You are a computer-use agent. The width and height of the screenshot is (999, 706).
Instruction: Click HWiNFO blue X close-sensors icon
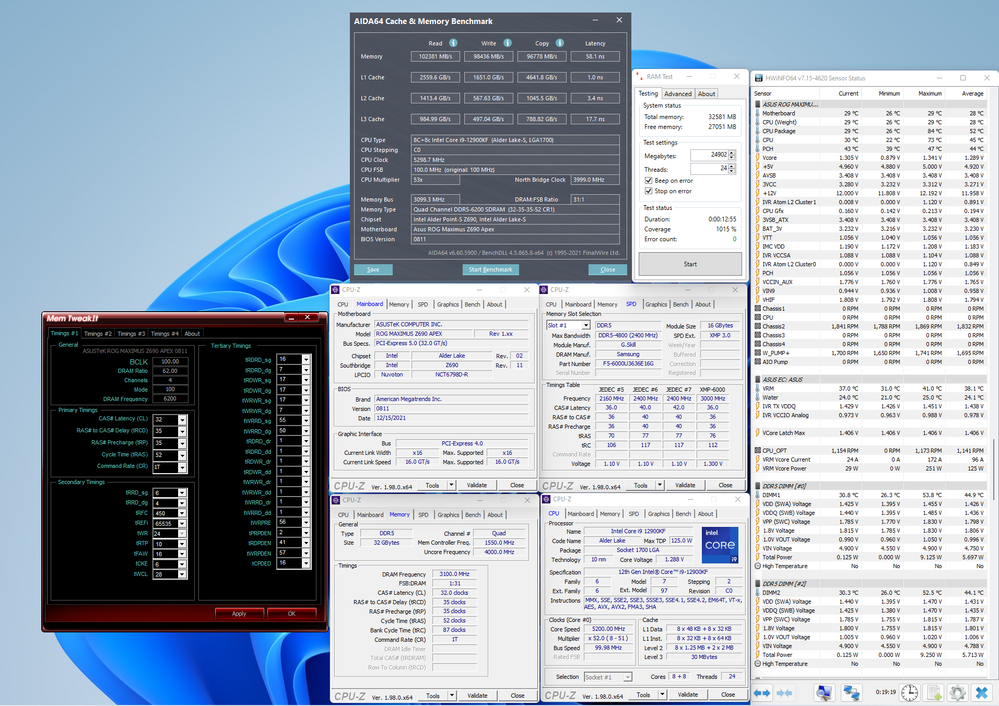click(982, 692)
